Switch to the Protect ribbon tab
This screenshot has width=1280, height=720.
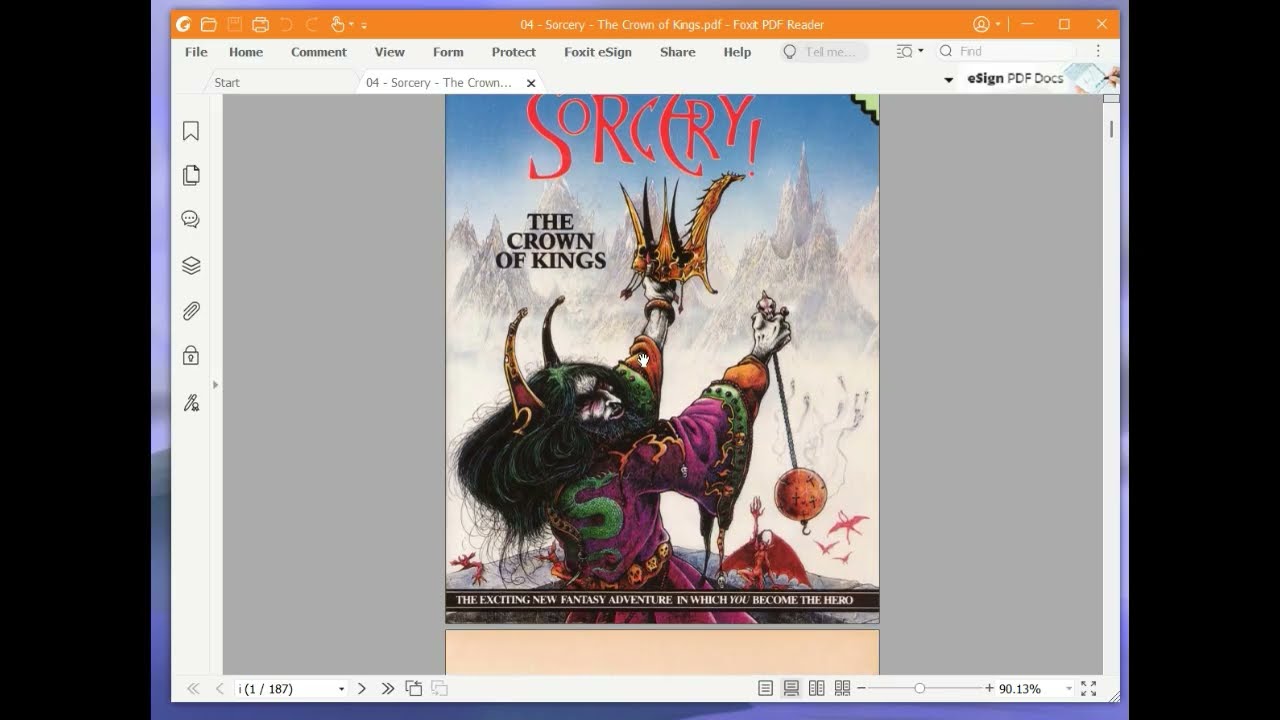point(514,52)
